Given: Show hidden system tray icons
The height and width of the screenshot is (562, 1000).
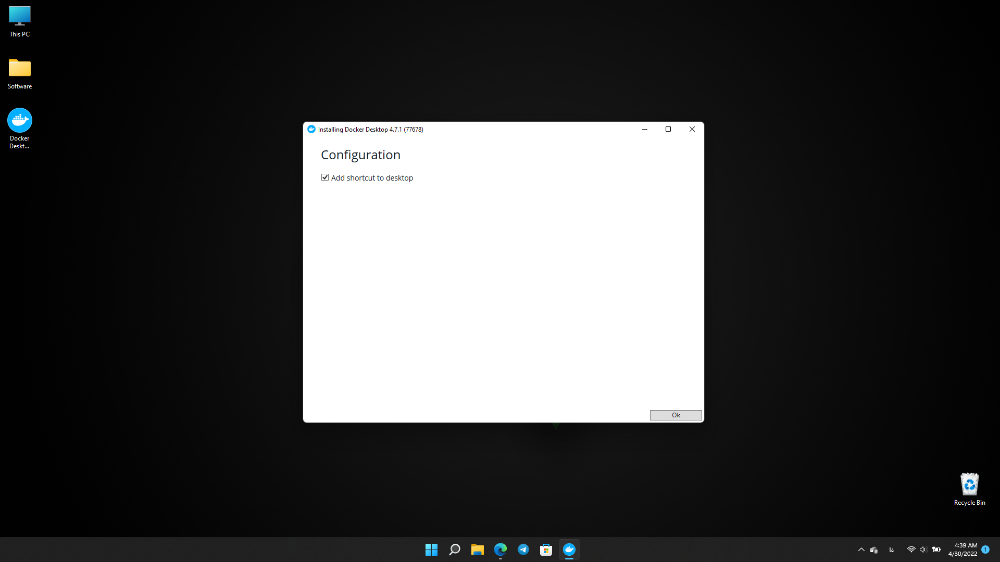Looking at the screenshot, I should (x=861, y=550).
